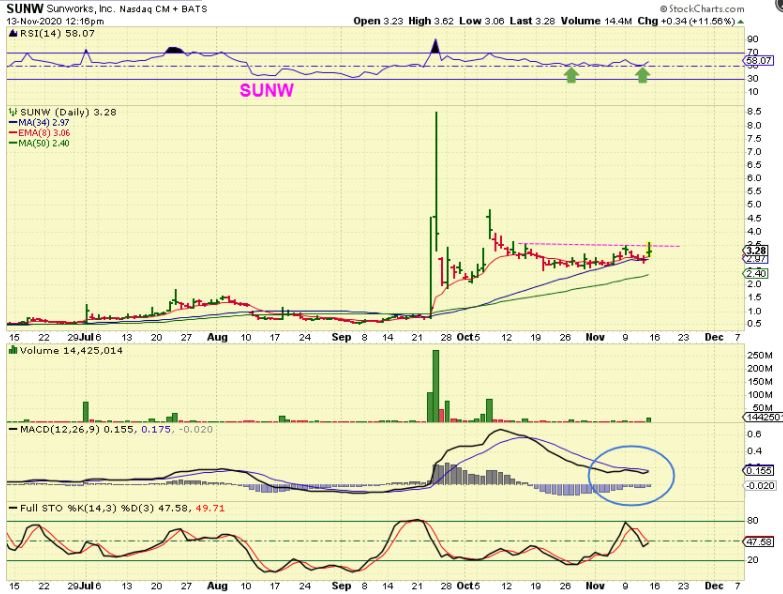
Task: Click the green MA(50) legend line swatch
Action: click(x=13, y=144)
